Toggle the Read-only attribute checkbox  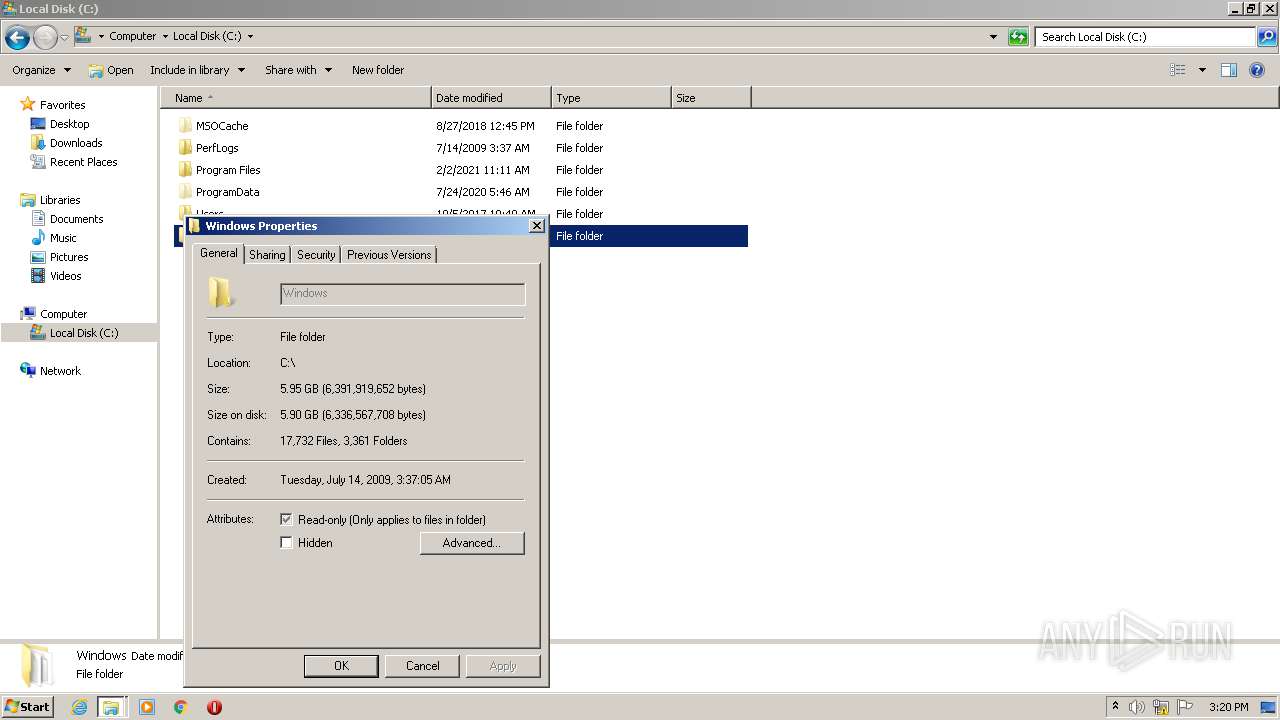coord(286,520)
